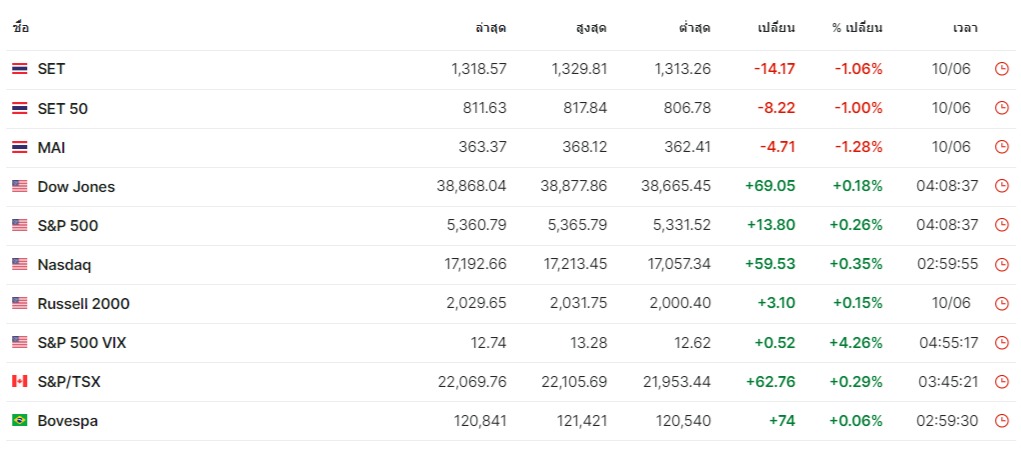1021x449 pixels.
Task: Click the Thai flag beside MAI
Action: 20,147
